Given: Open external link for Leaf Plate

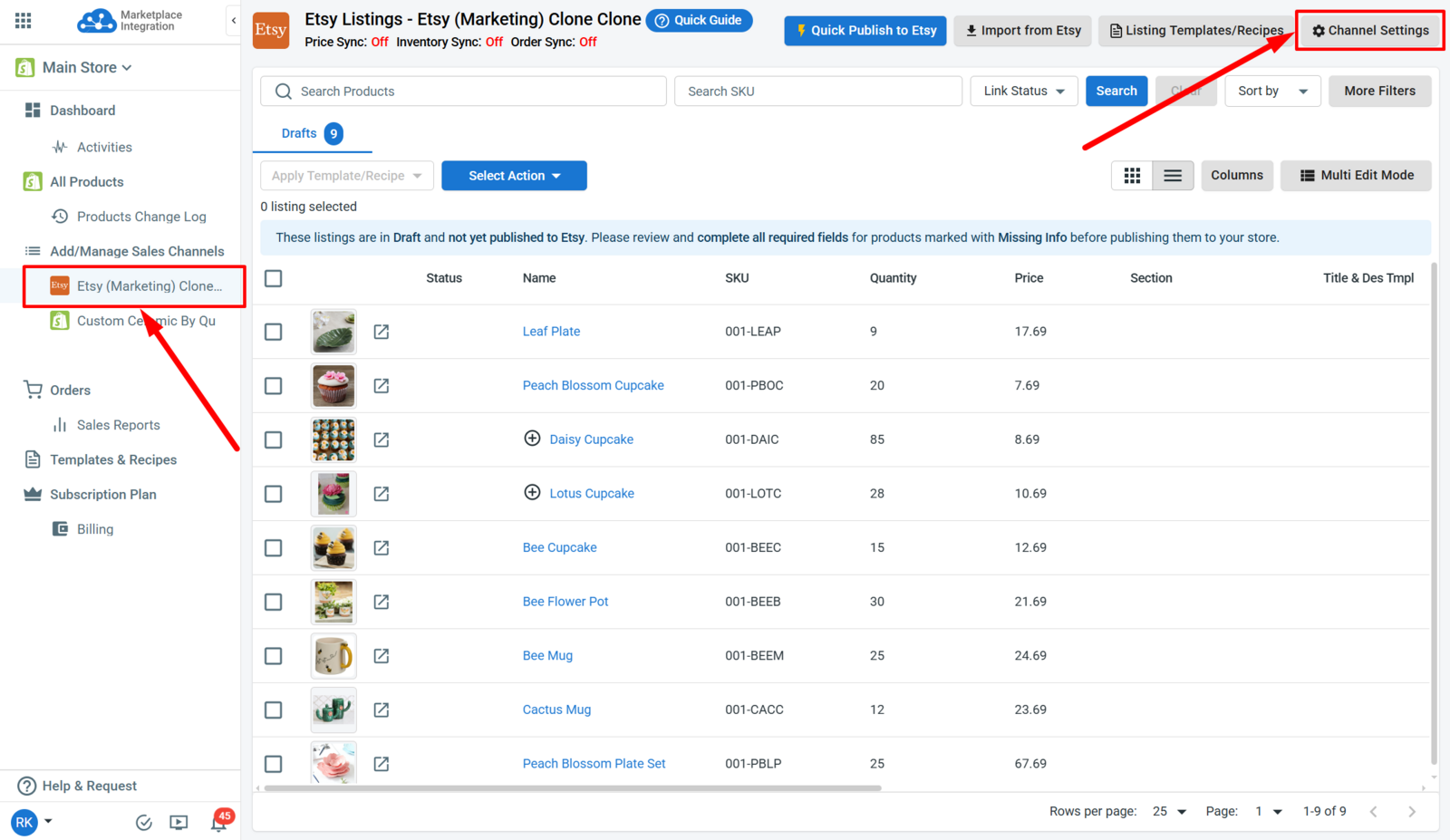Looking at the screenshot, I should point(382,332).
